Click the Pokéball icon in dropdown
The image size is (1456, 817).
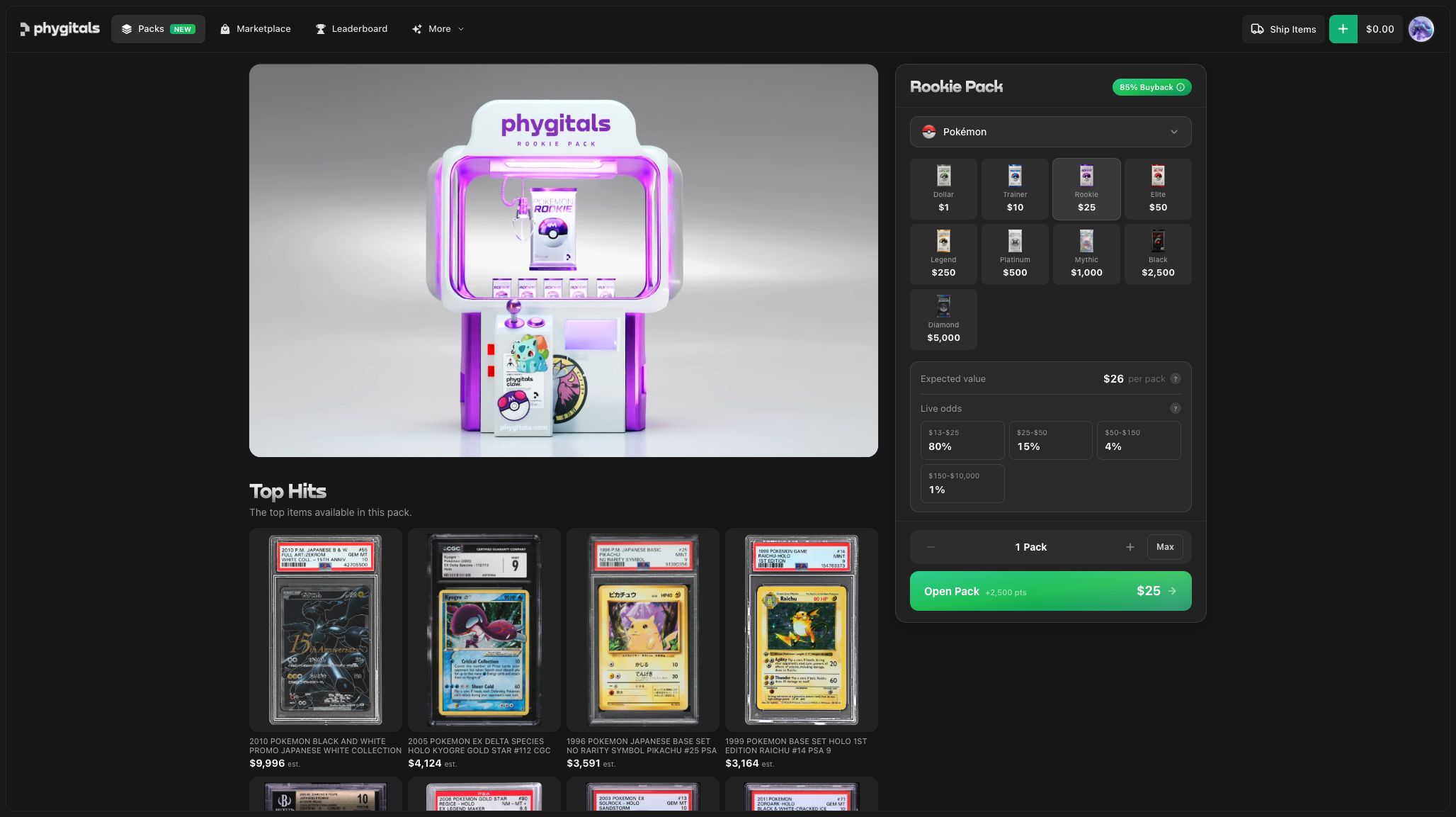(929, 132)
